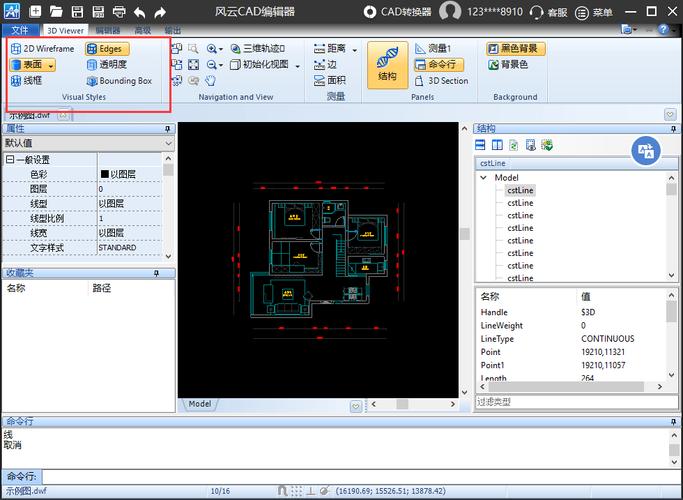Viewport: 683px width, 500px height.
Task: Toggle the 测量1 measurement panel
Action: tap(433, 48)
